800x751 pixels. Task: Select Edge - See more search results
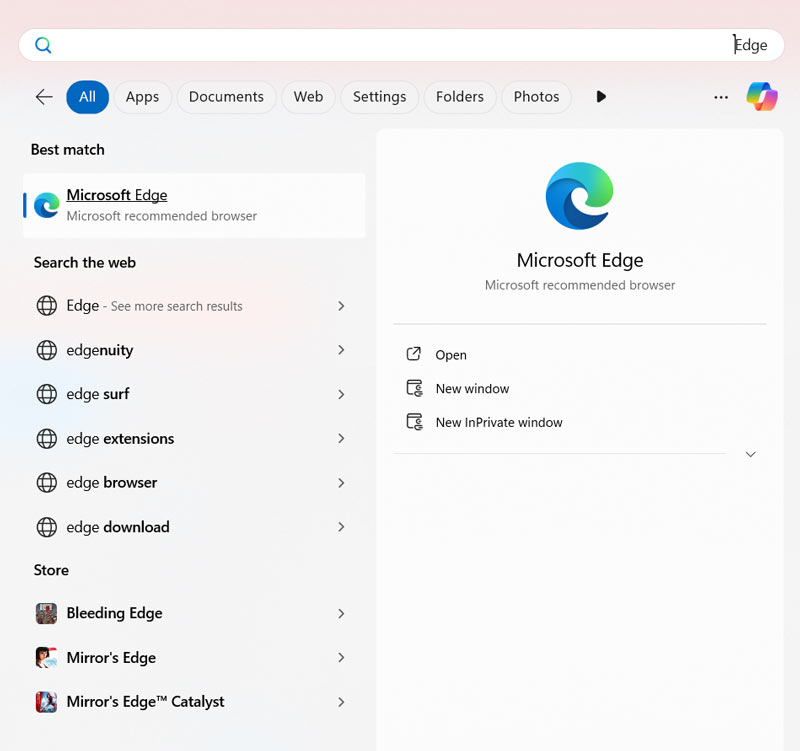pos(194,306)
